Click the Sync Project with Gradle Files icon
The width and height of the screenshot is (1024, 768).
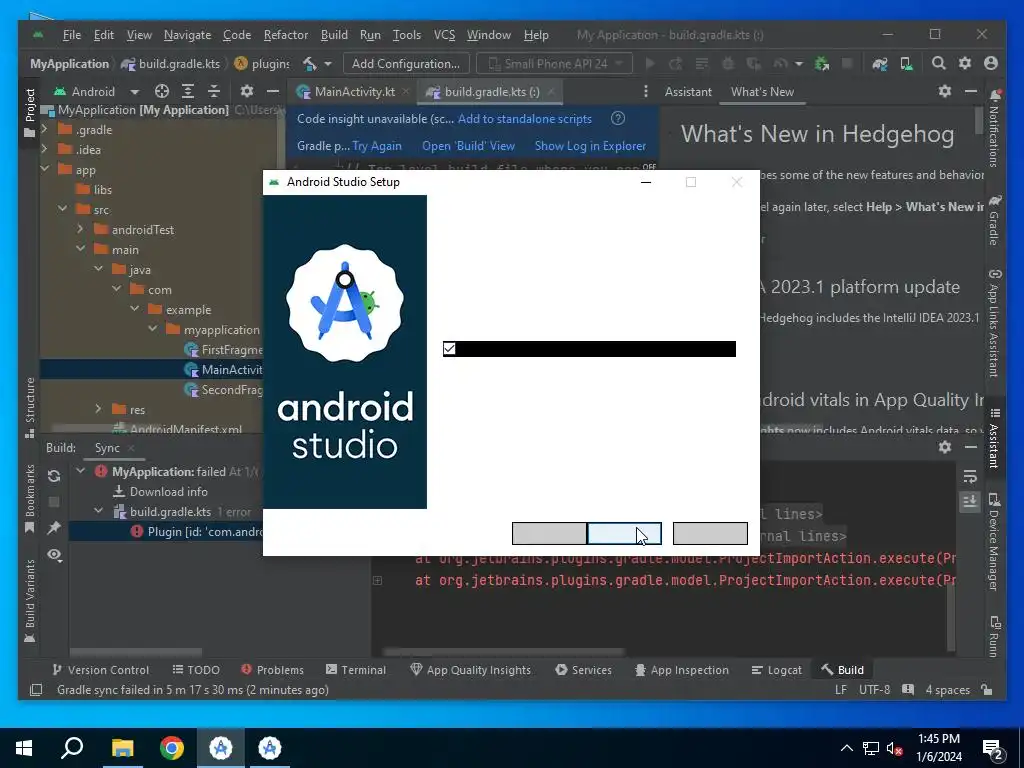(x=880, y=63)
